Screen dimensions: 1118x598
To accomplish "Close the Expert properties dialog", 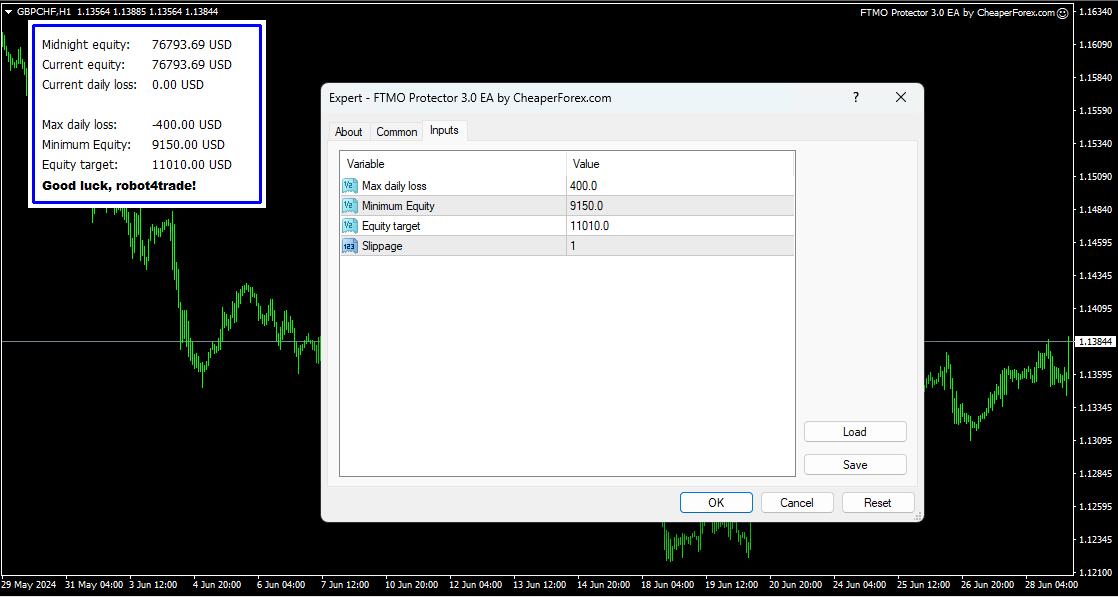I will [900, 97].
